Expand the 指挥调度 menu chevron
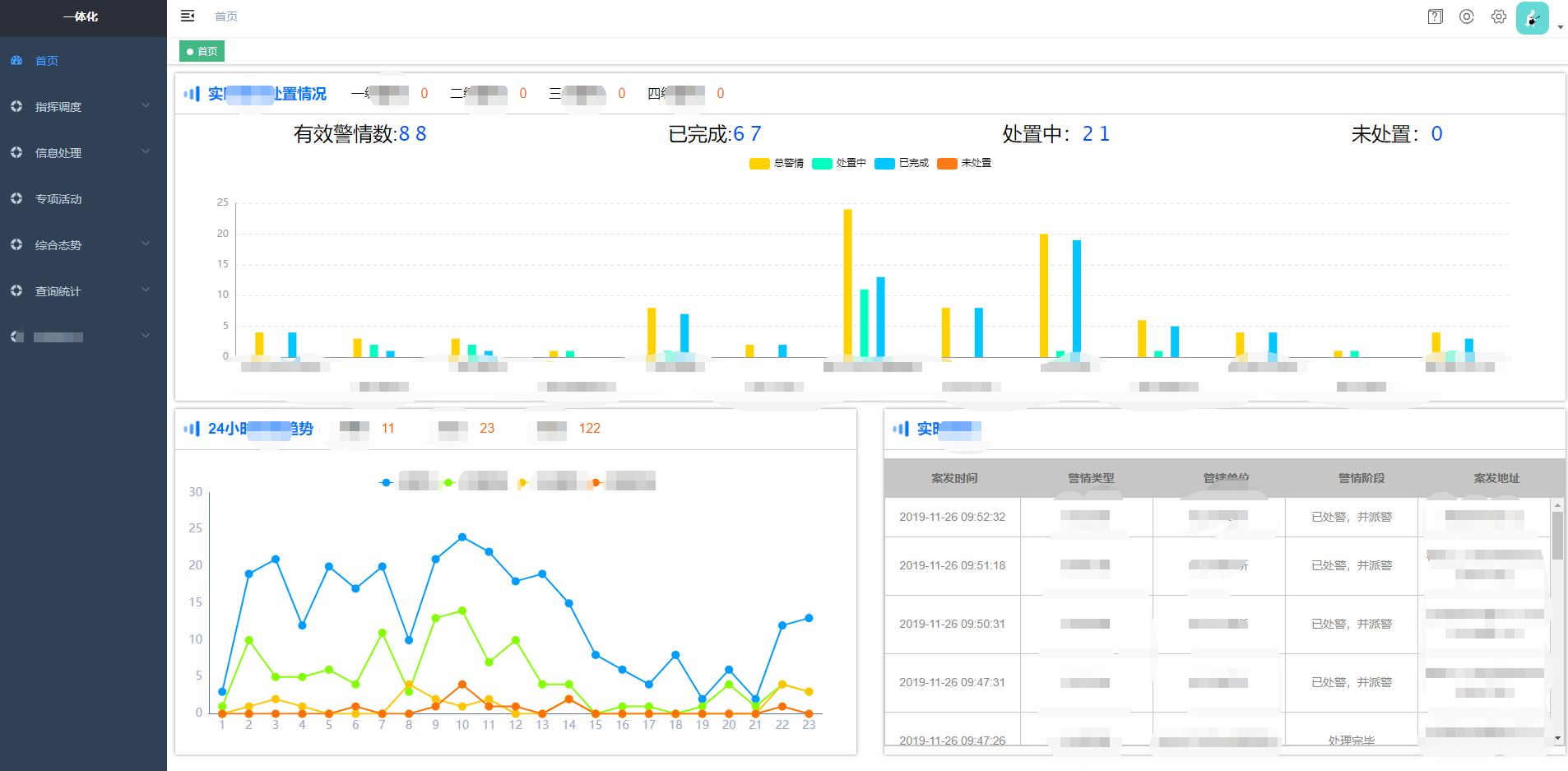This screenshot has width=1568, height=771. [146, 105]
